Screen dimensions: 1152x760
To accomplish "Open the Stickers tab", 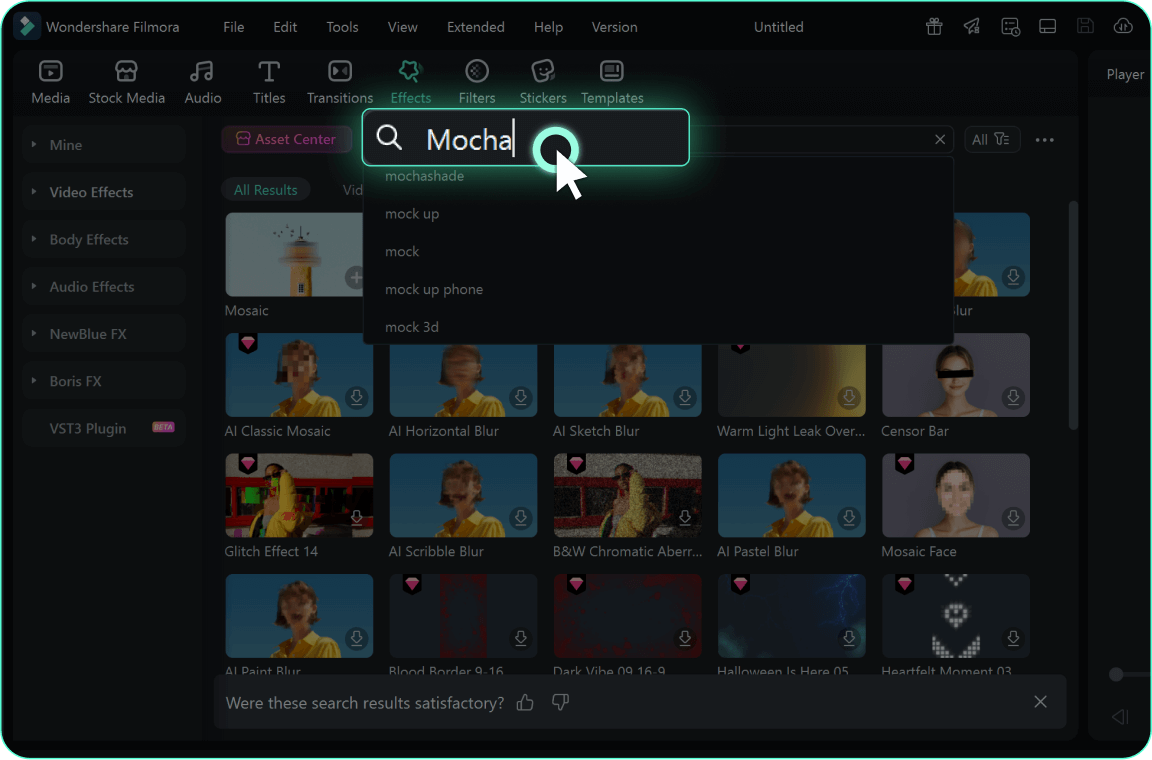I will 543,82.
